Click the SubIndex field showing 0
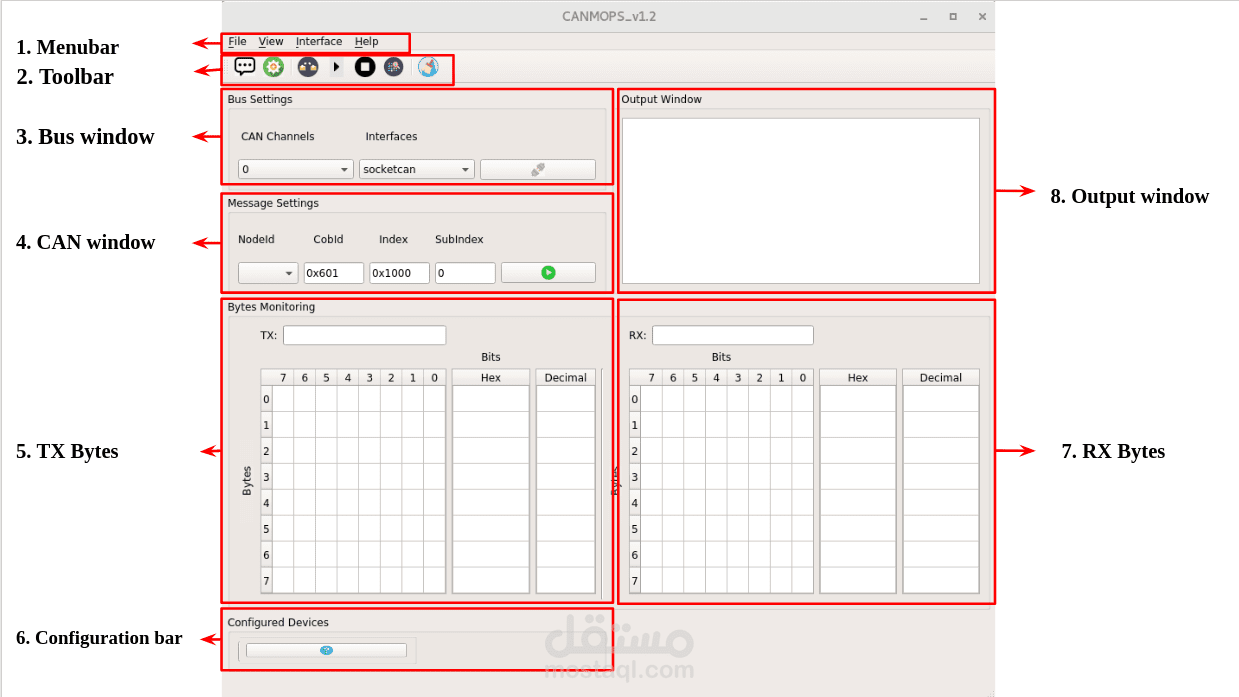 point(465,273)
